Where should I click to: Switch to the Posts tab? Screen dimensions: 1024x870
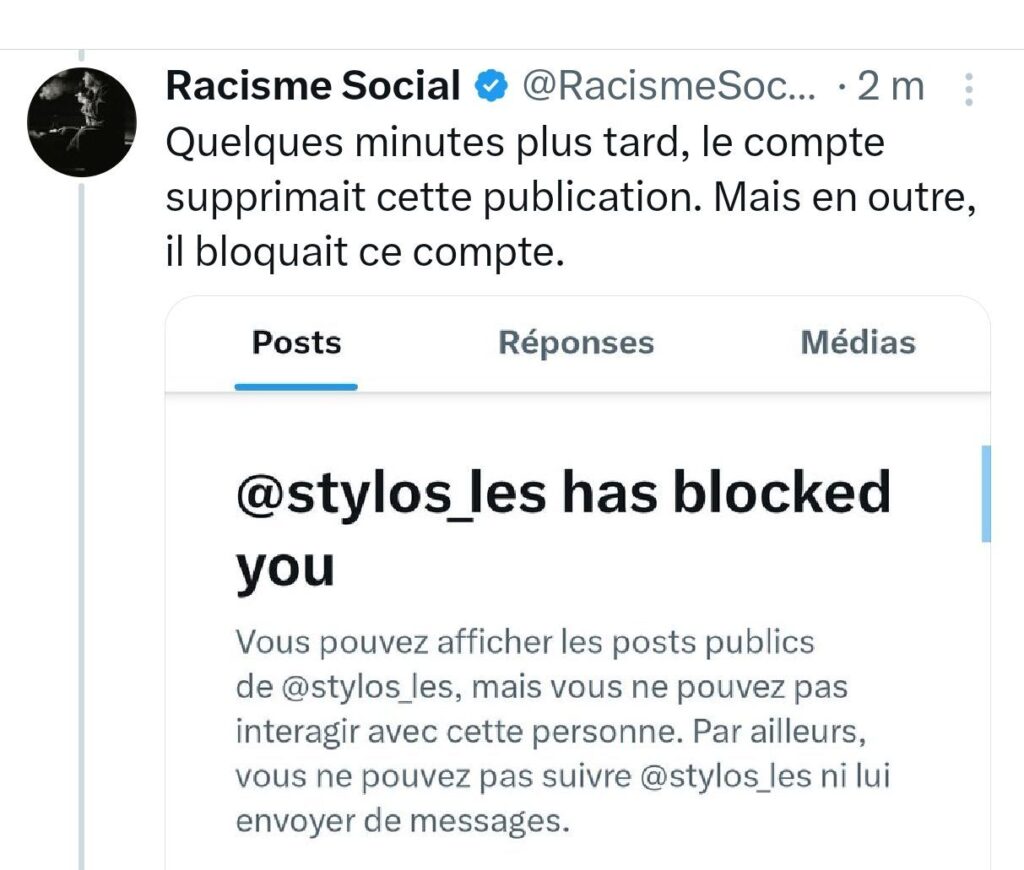[296, 343]
